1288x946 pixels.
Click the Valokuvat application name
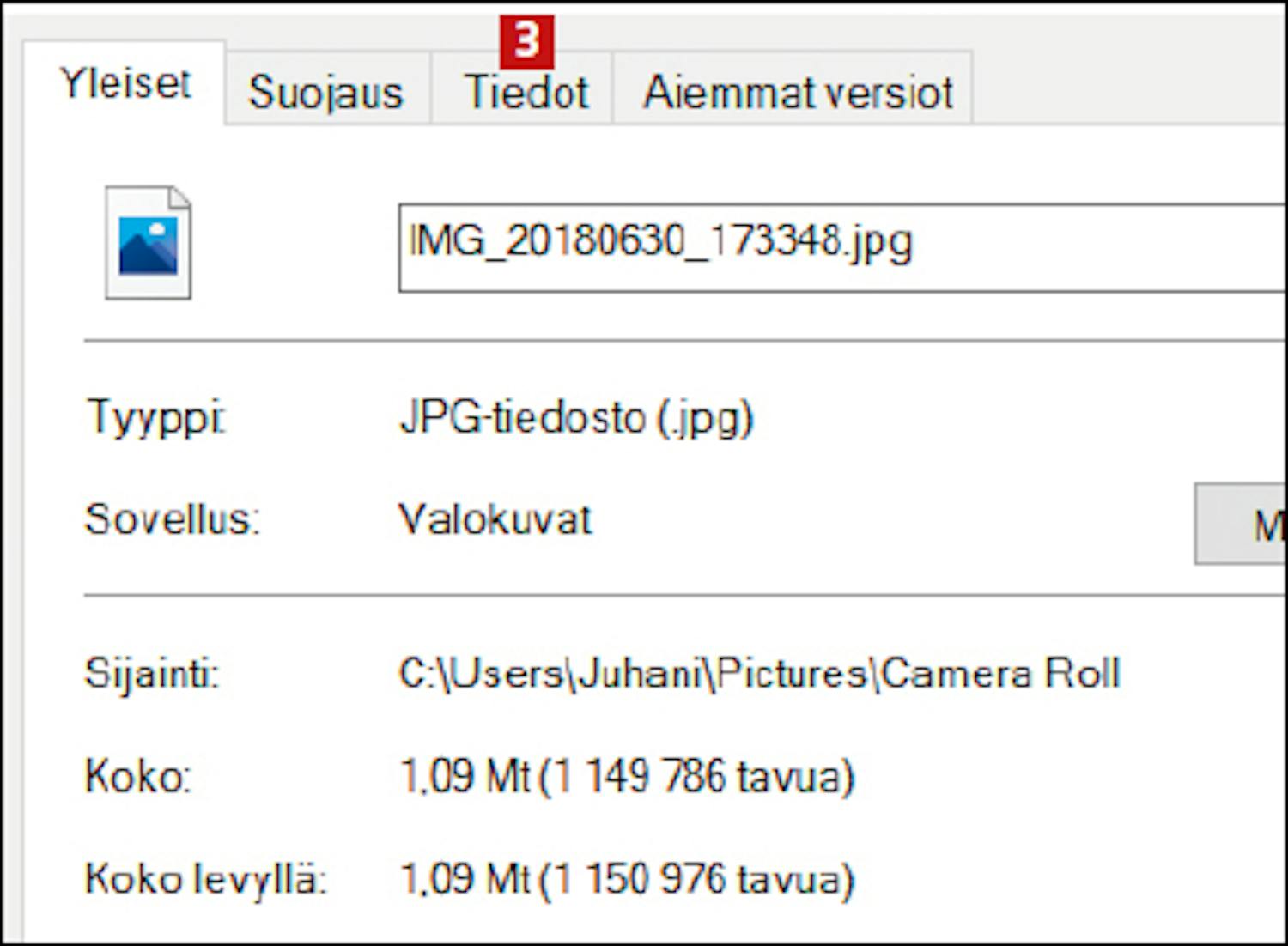click(495, 519)
